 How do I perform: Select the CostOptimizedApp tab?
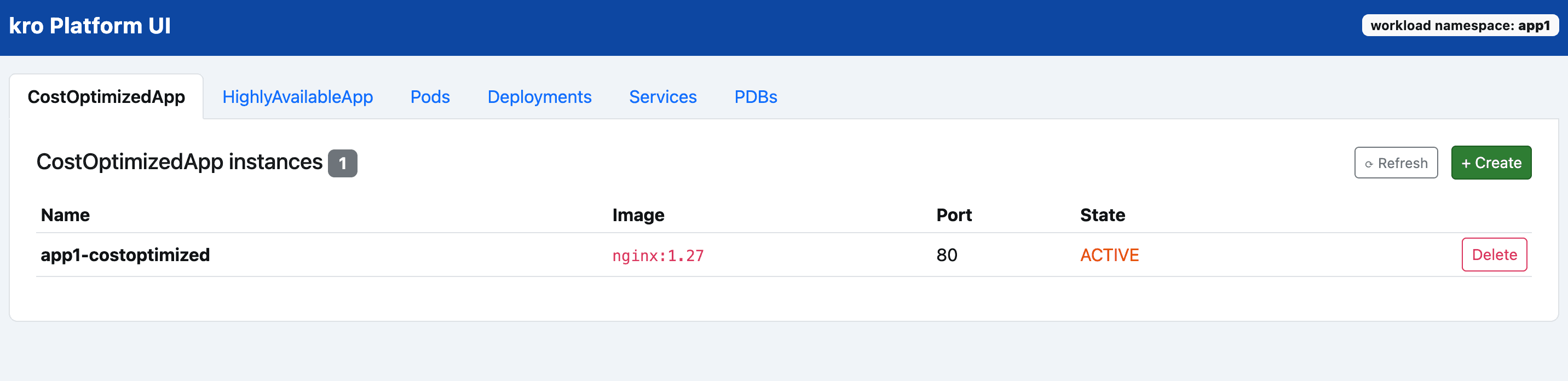[106, 97]
